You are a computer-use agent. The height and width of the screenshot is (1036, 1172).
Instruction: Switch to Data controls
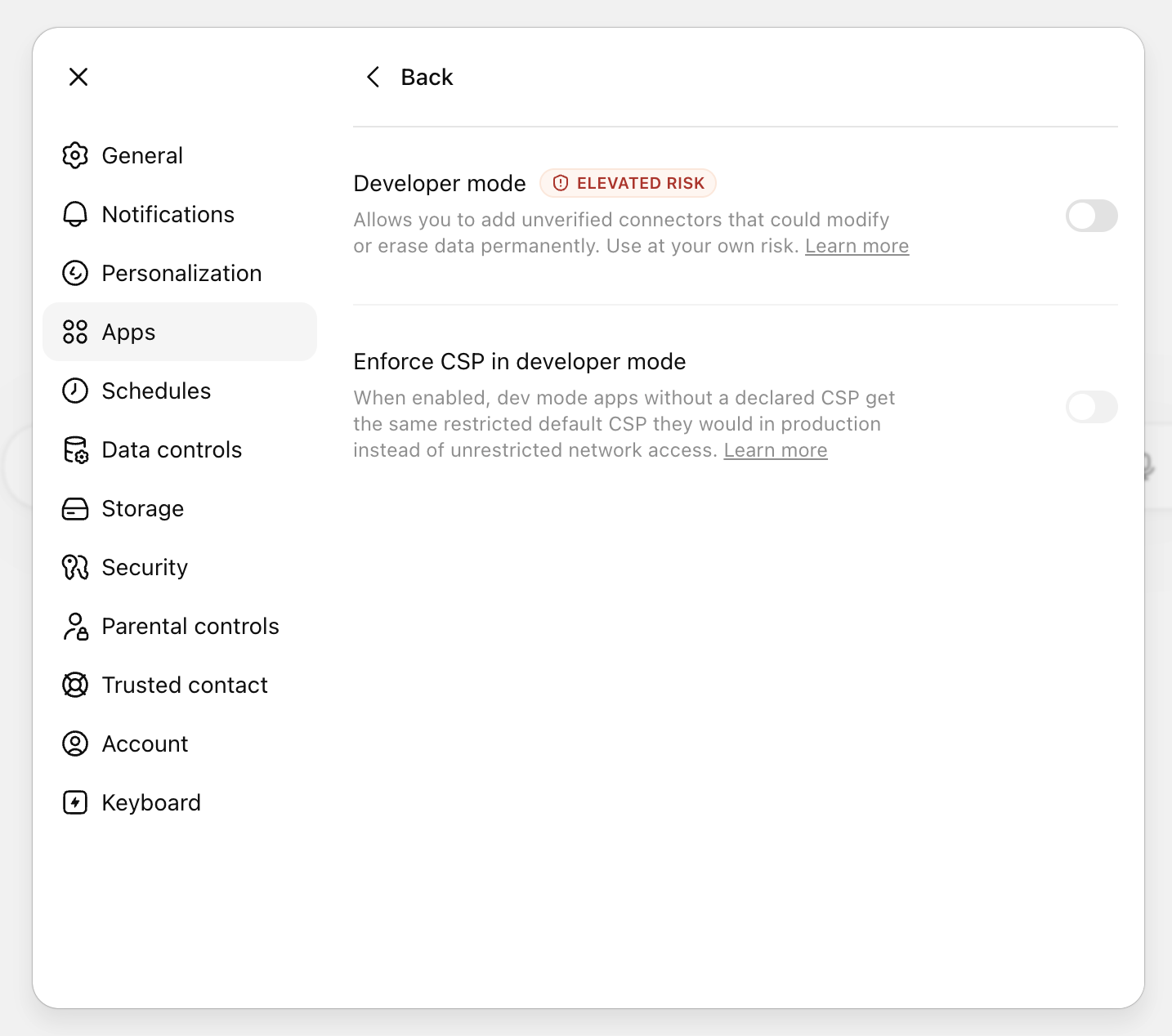tap(180, 449)
